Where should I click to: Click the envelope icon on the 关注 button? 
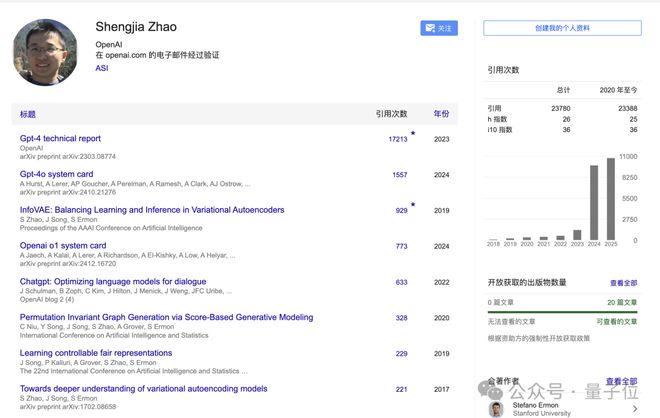[x=430, y=29]
